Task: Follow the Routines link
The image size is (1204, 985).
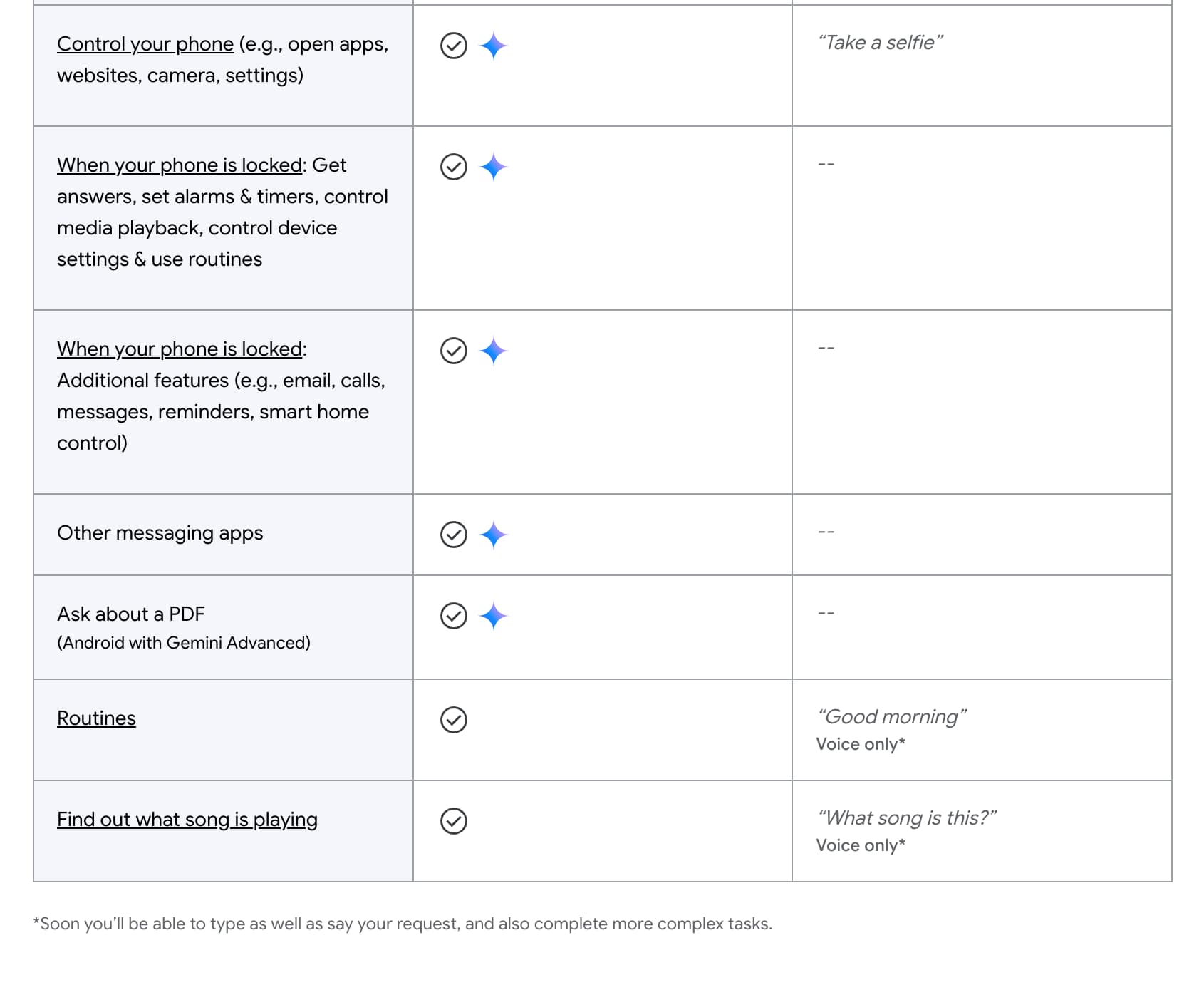Action: (x=96, y=718)
